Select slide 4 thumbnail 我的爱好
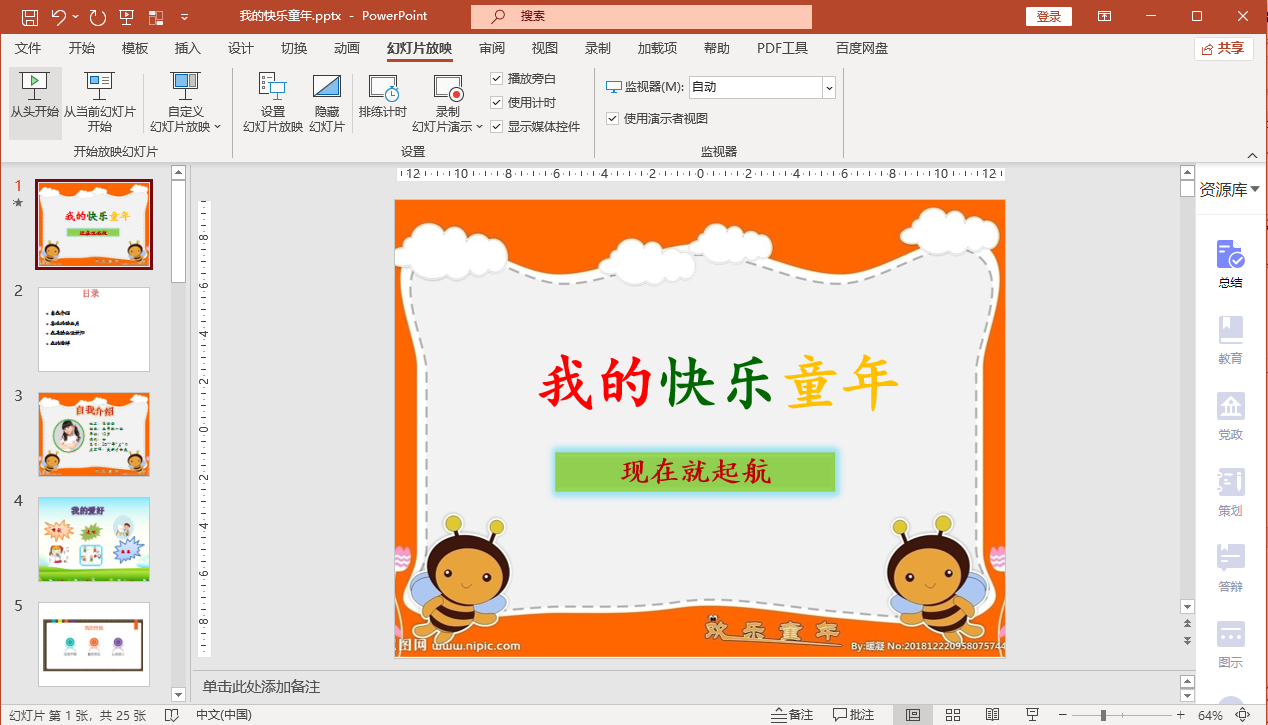Screen dimensions: 1268x725 click(94, 538)
